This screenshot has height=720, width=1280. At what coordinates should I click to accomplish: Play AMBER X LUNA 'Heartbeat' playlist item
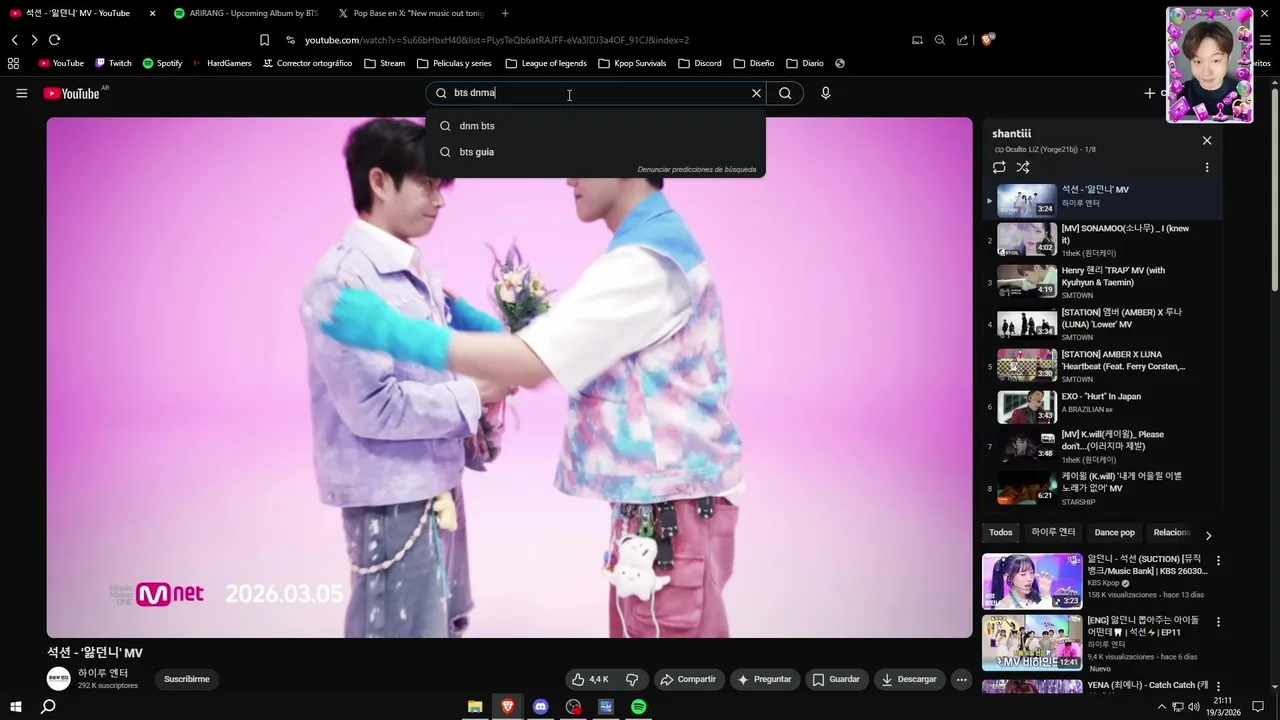tap(1102, 366)
